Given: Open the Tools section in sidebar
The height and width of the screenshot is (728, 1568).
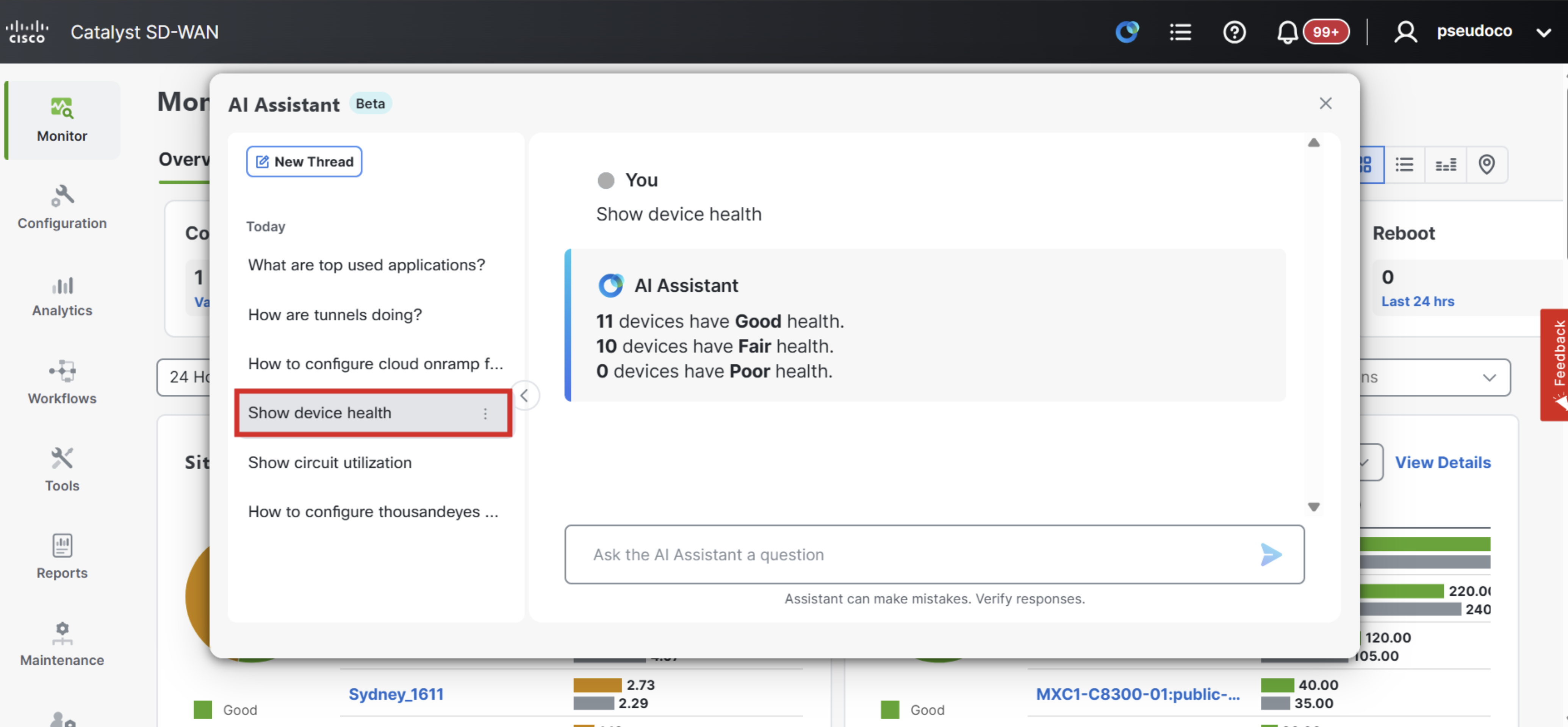Looking at the screenshot, I should pyautogui.click(x=62, y=470).
